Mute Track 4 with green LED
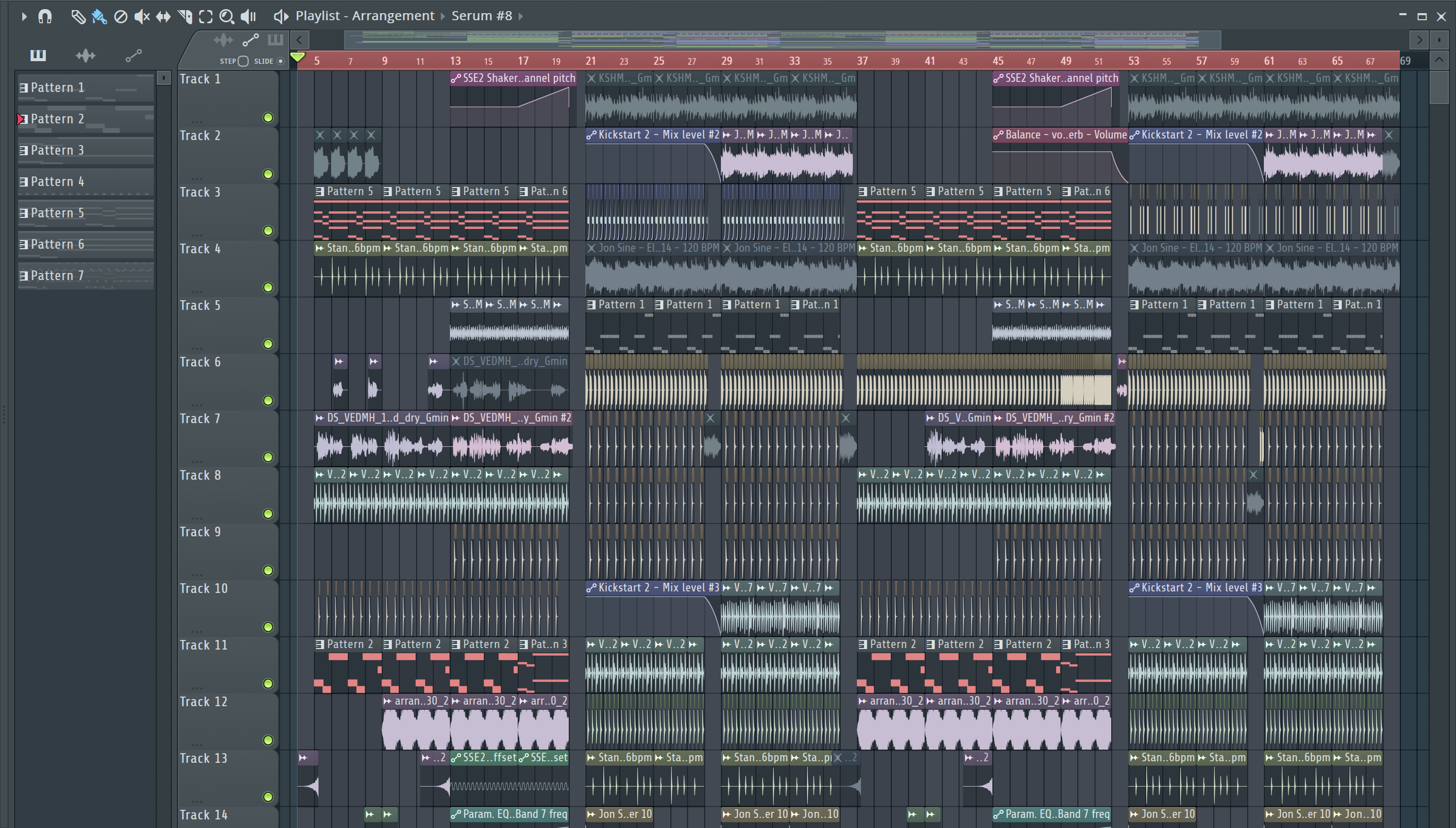This screenshot has height=828, width=1456. coord(268,287)
